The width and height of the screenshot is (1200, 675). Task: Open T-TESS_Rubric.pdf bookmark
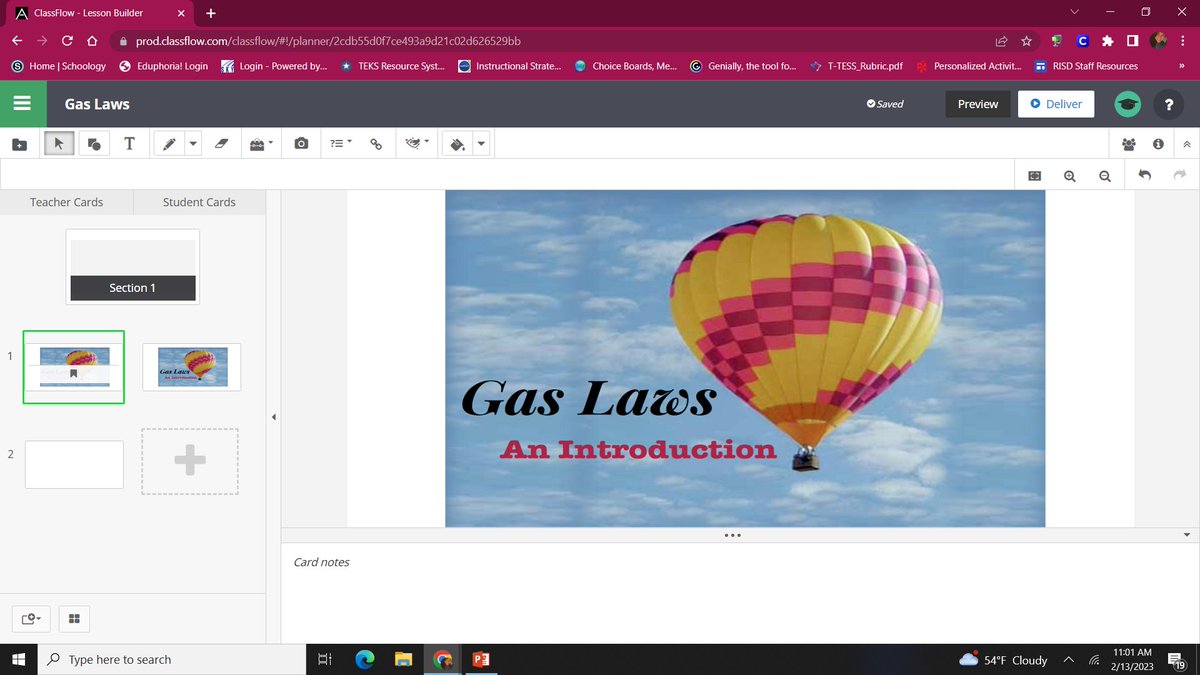coord(856,66)
